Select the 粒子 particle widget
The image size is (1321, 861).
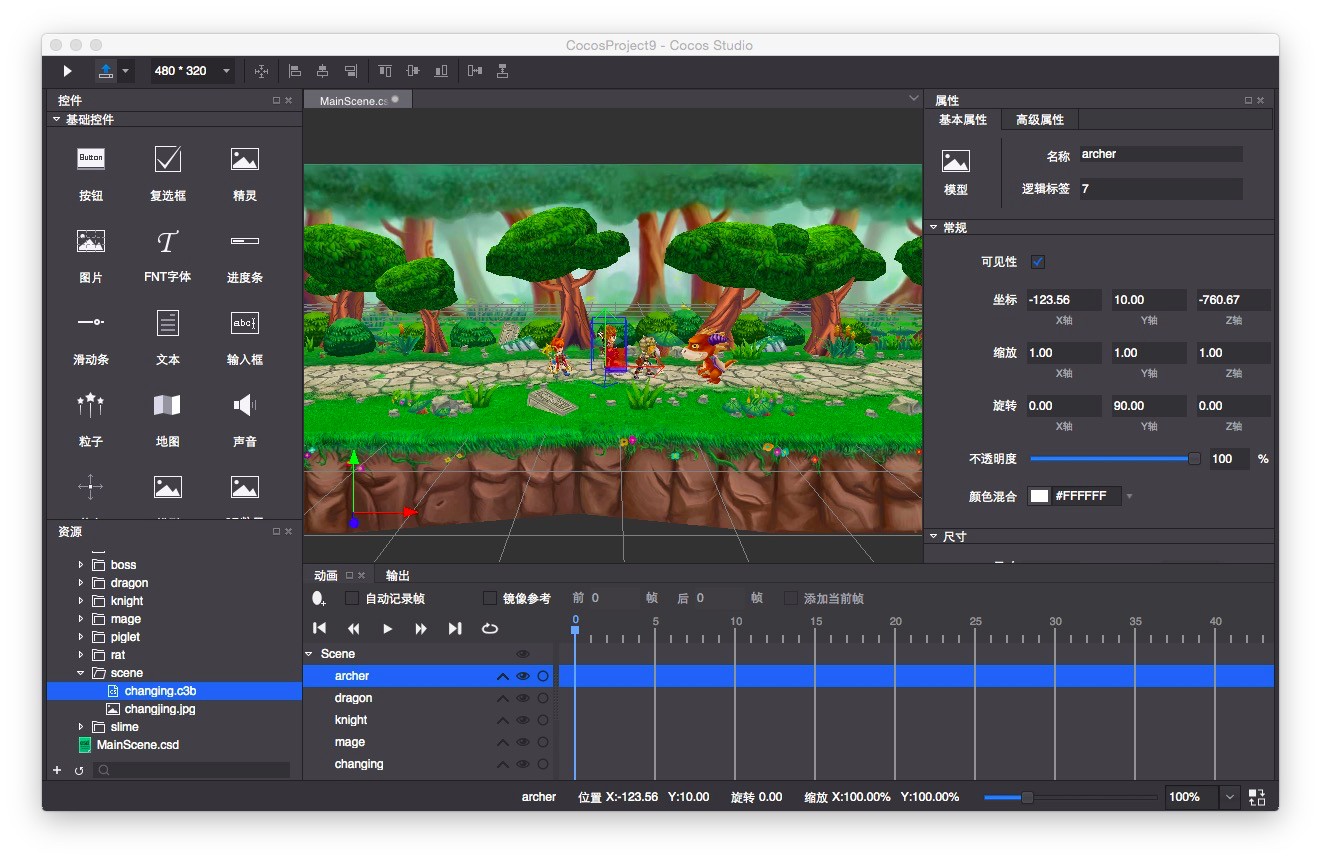click(91, 419)
